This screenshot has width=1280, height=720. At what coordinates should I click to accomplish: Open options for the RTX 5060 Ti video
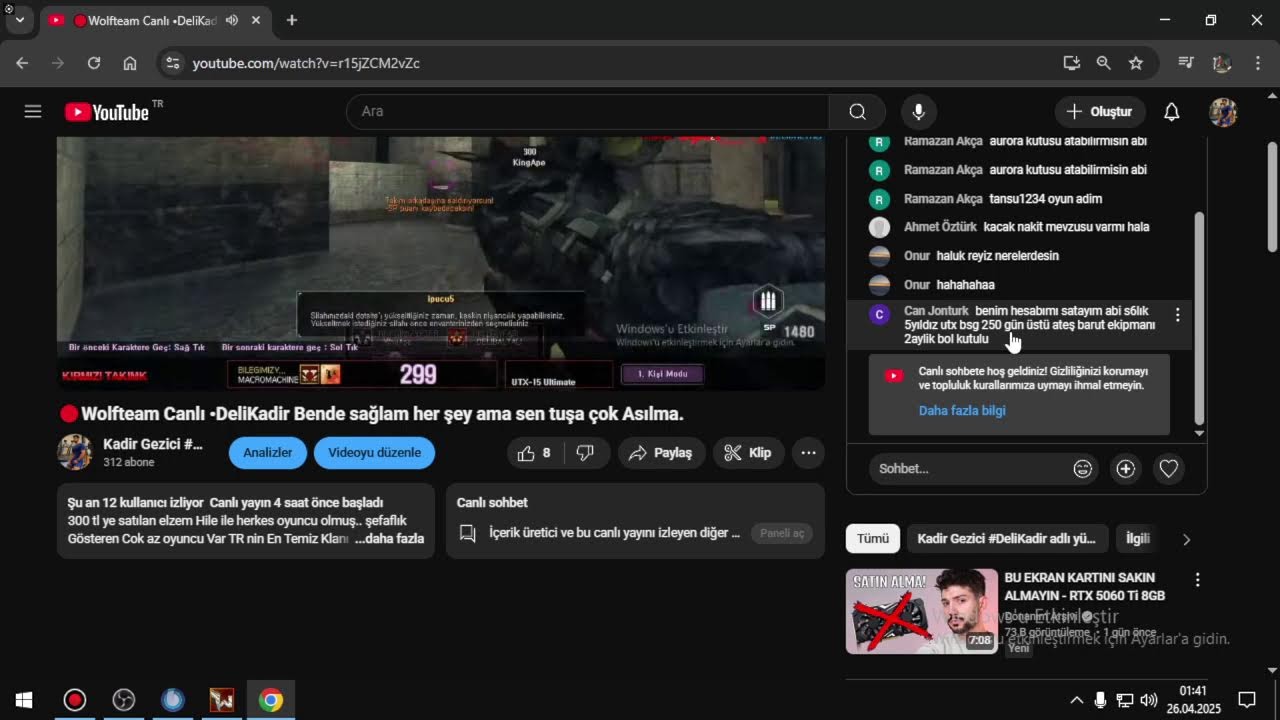(x=1197, y=580)
